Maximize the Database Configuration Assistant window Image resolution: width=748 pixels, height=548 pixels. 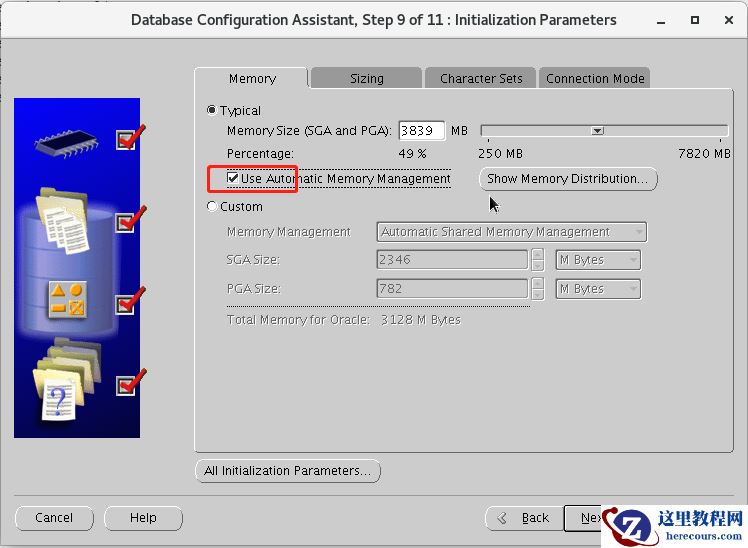pyautogui.click(x=695, y=20)
